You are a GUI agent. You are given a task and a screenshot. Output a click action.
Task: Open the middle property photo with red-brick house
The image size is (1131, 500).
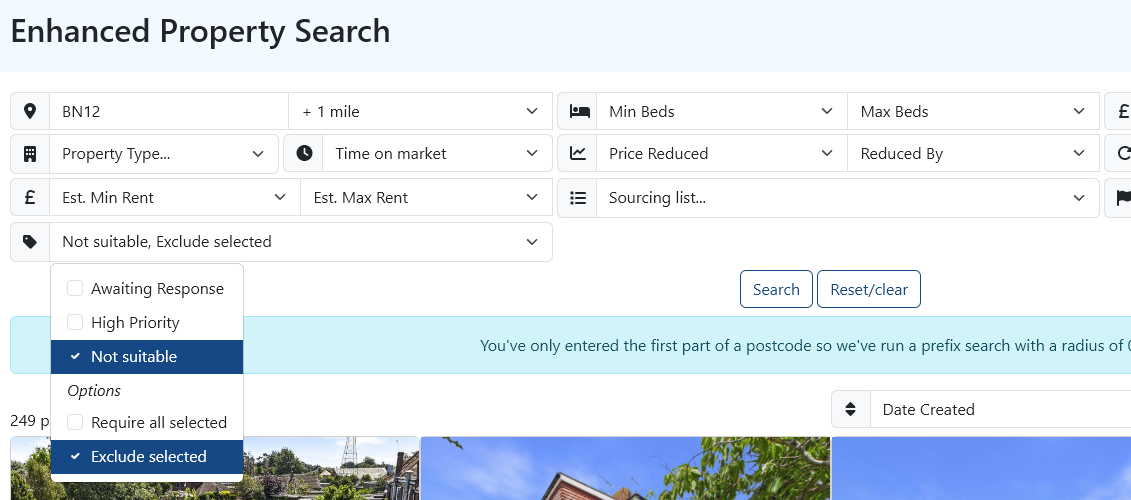tap(625, 468)
